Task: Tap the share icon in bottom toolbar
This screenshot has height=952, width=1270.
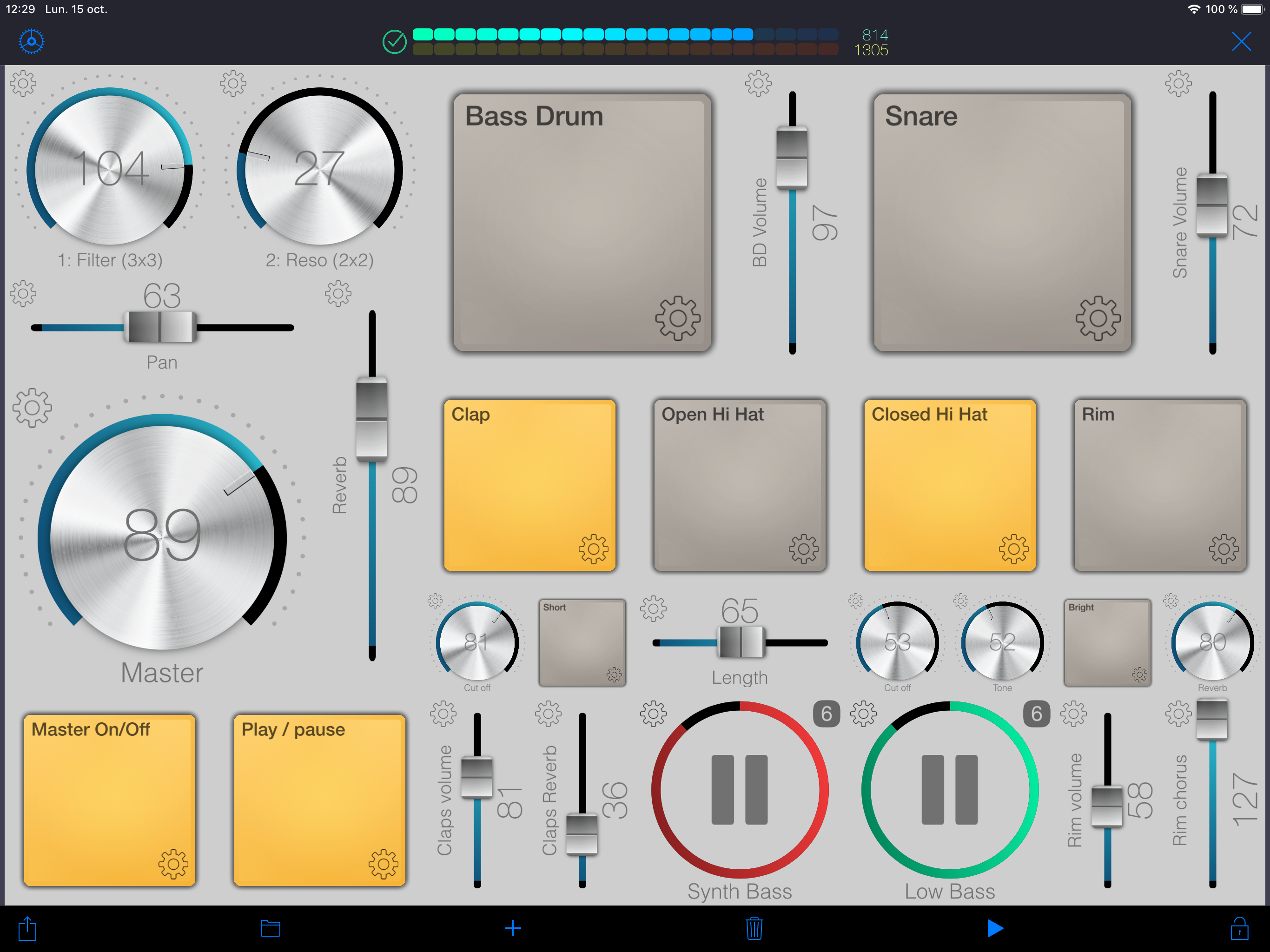Action: (x=27, y=928)
